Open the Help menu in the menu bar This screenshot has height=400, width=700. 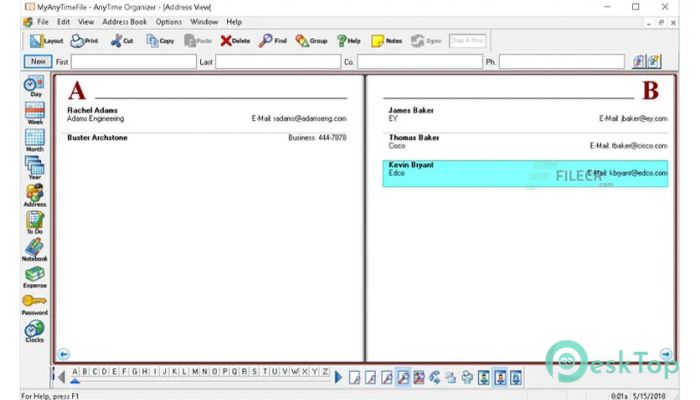click(234, 22)
